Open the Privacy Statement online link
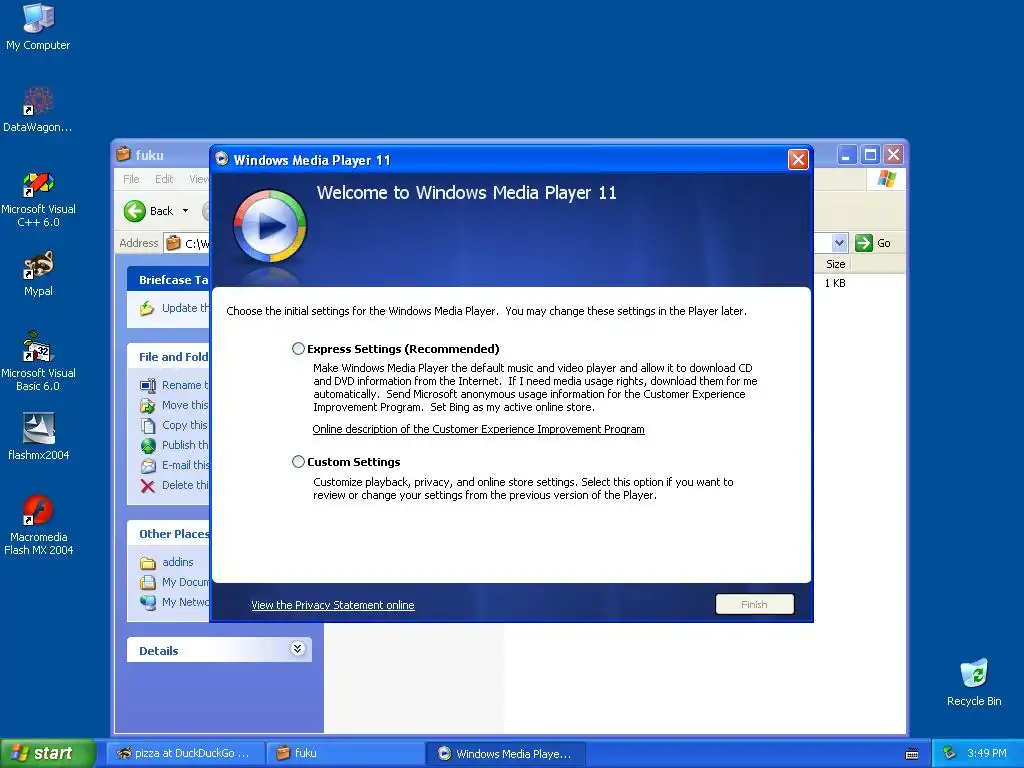This screenshot has width=1024, height=768. click(x=332, y=605)
